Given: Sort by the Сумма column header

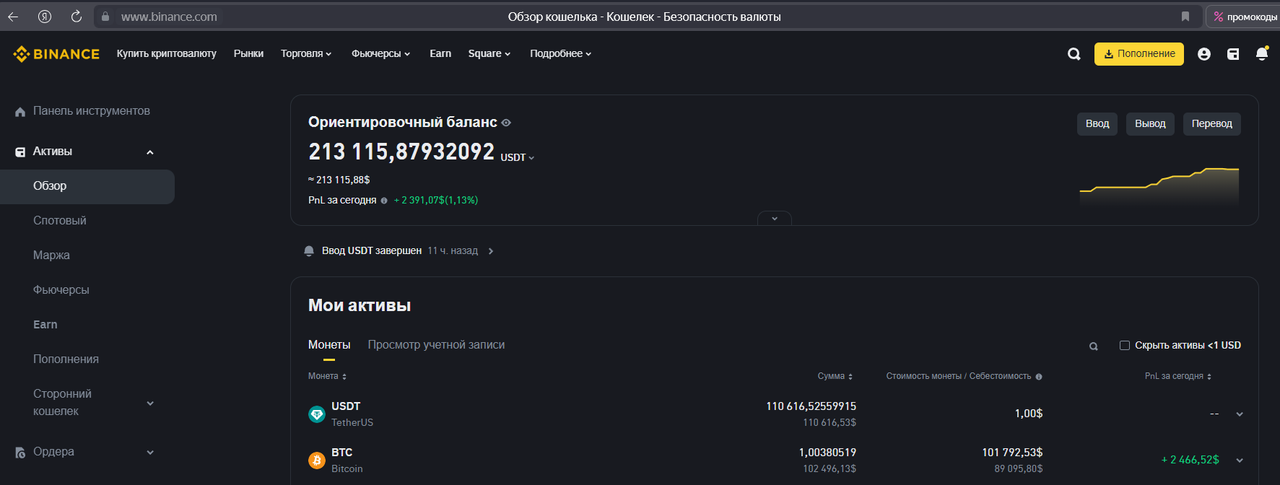Looking at the screenshot, I should [x=835, y=377].
